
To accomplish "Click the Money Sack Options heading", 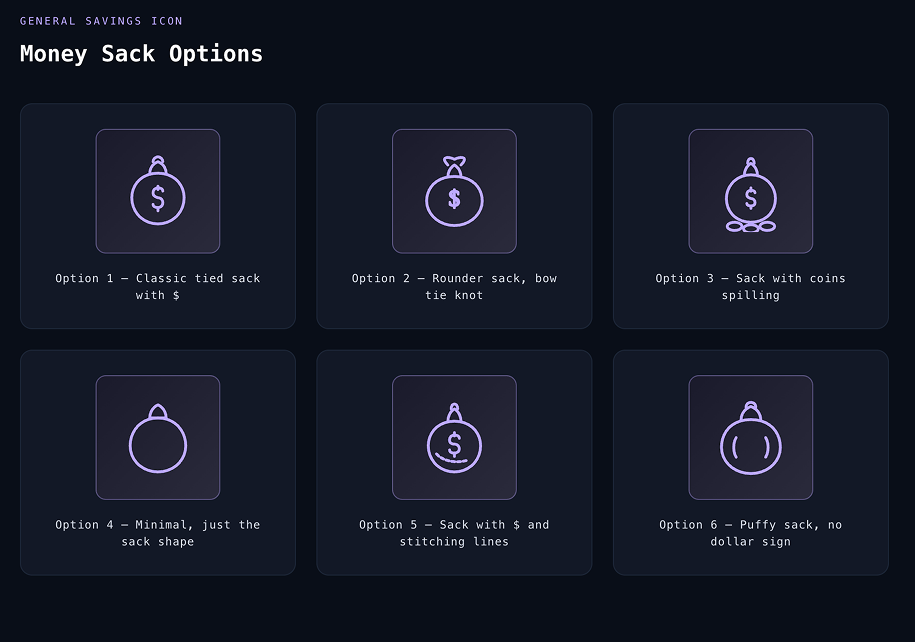I will (141, 54).
